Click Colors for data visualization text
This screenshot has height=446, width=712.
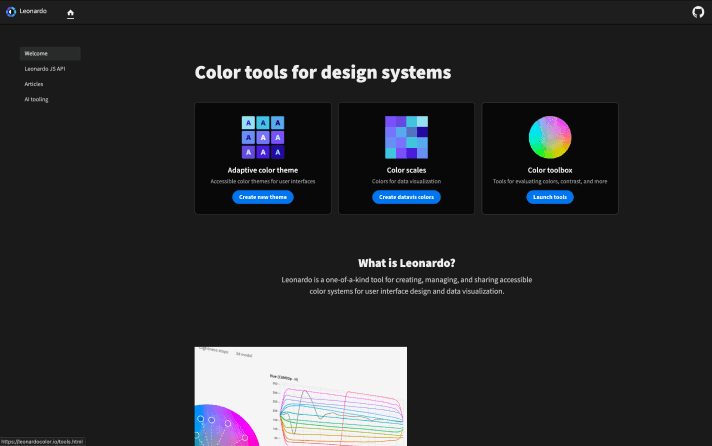[x=406, y=181]
